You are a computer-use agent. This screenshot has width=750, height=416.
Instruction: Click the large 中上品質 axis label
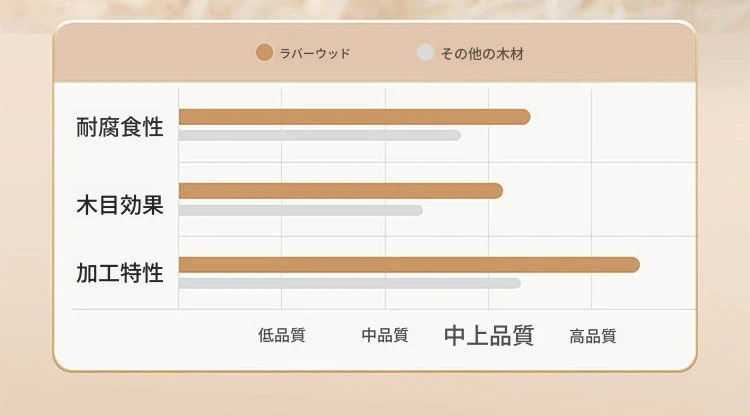pyautogui.click(x=489, y=335)
